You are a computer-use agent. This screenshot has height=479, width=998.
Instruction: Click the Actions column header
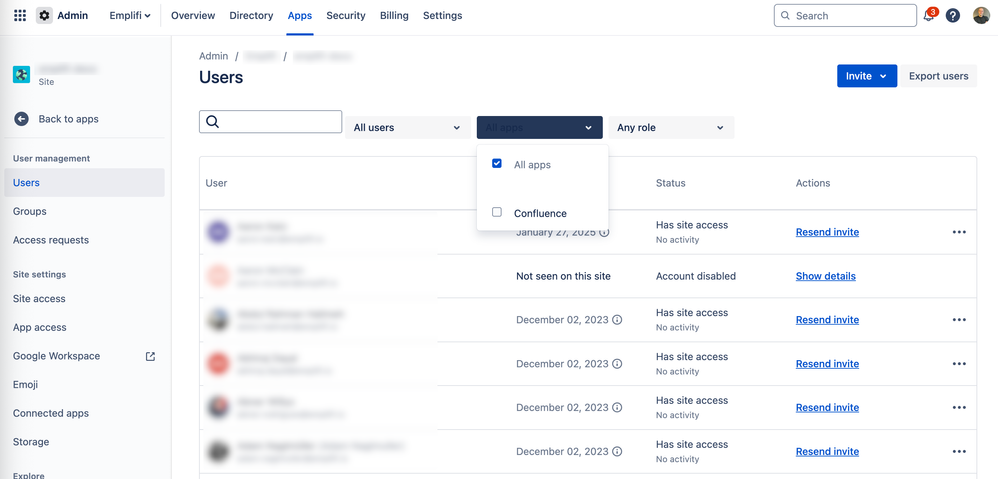coord(813,183)
